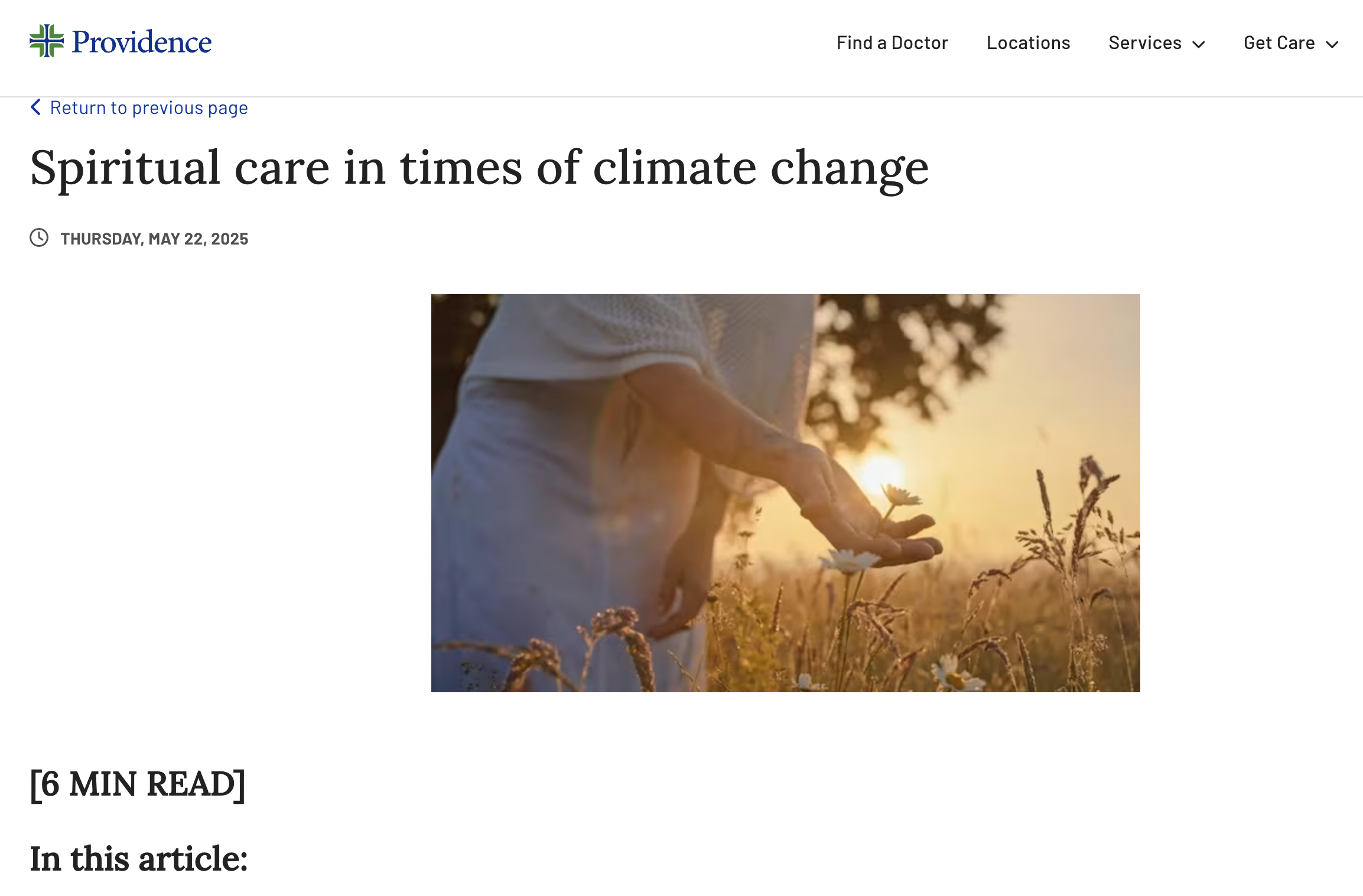
Task: Click the Providence wordmark text
Action: coord(142,43)
